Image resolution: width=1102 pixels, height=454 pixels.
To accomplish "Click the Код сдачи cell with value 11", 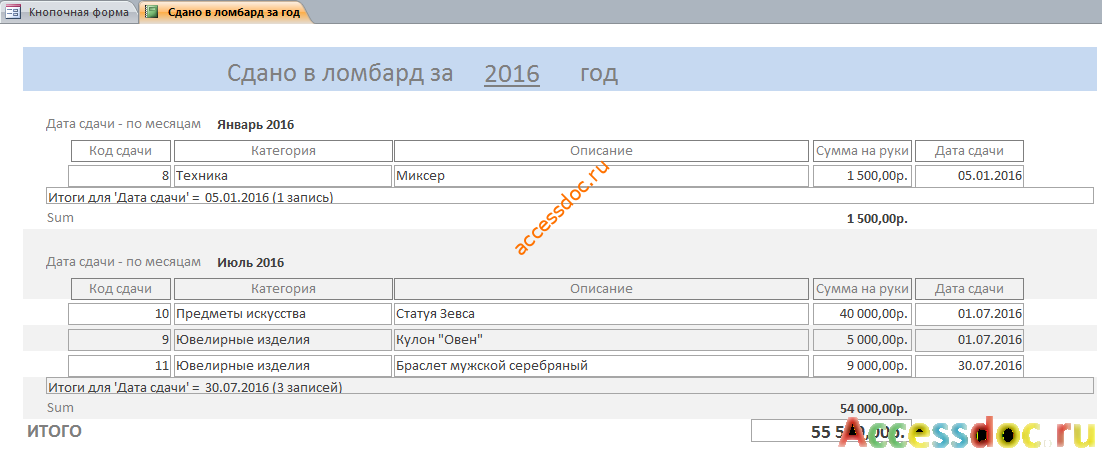I will click(119, 365).
